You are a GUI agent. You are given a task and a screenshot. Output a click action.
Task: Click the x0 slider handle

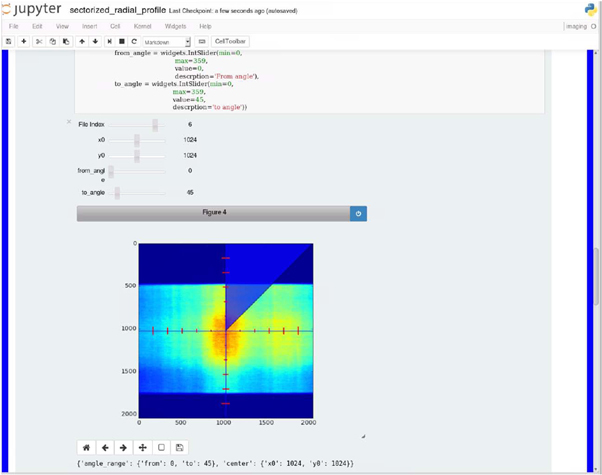pyautogui.click(x=137, y=141)
